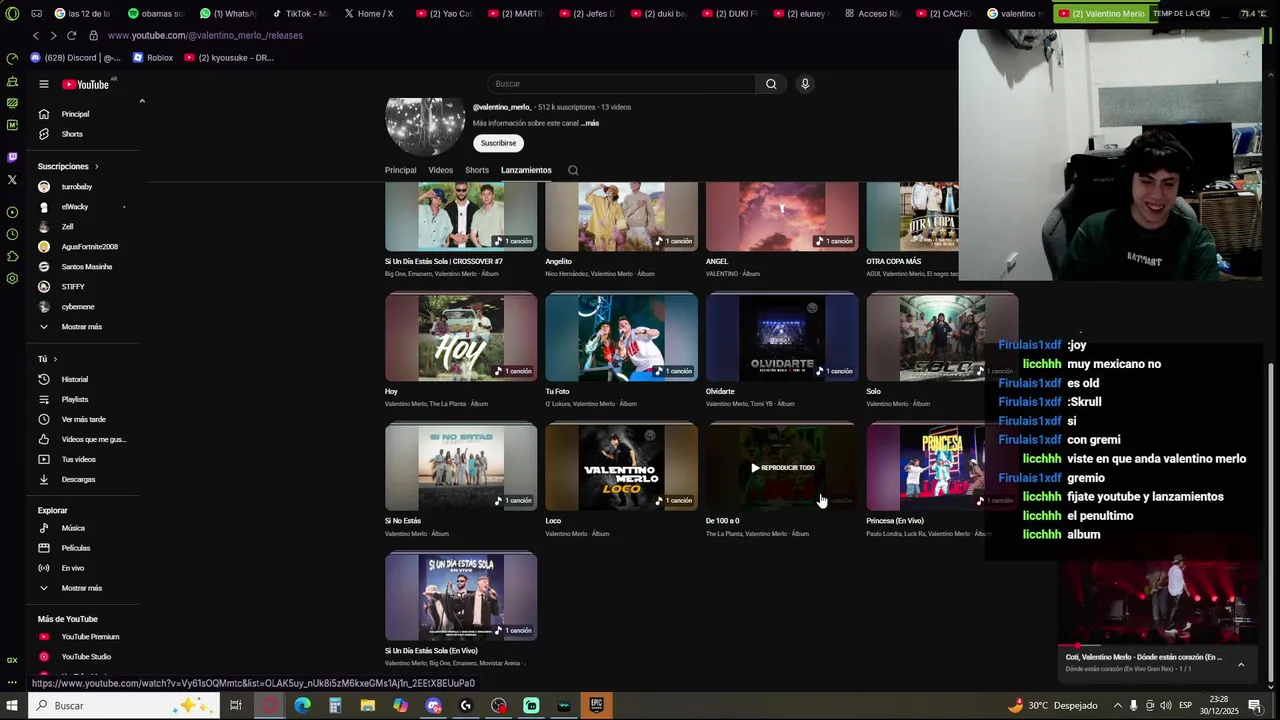Open mini player video in corner
Screen dimensions: 1280x720
(1160, 598)
